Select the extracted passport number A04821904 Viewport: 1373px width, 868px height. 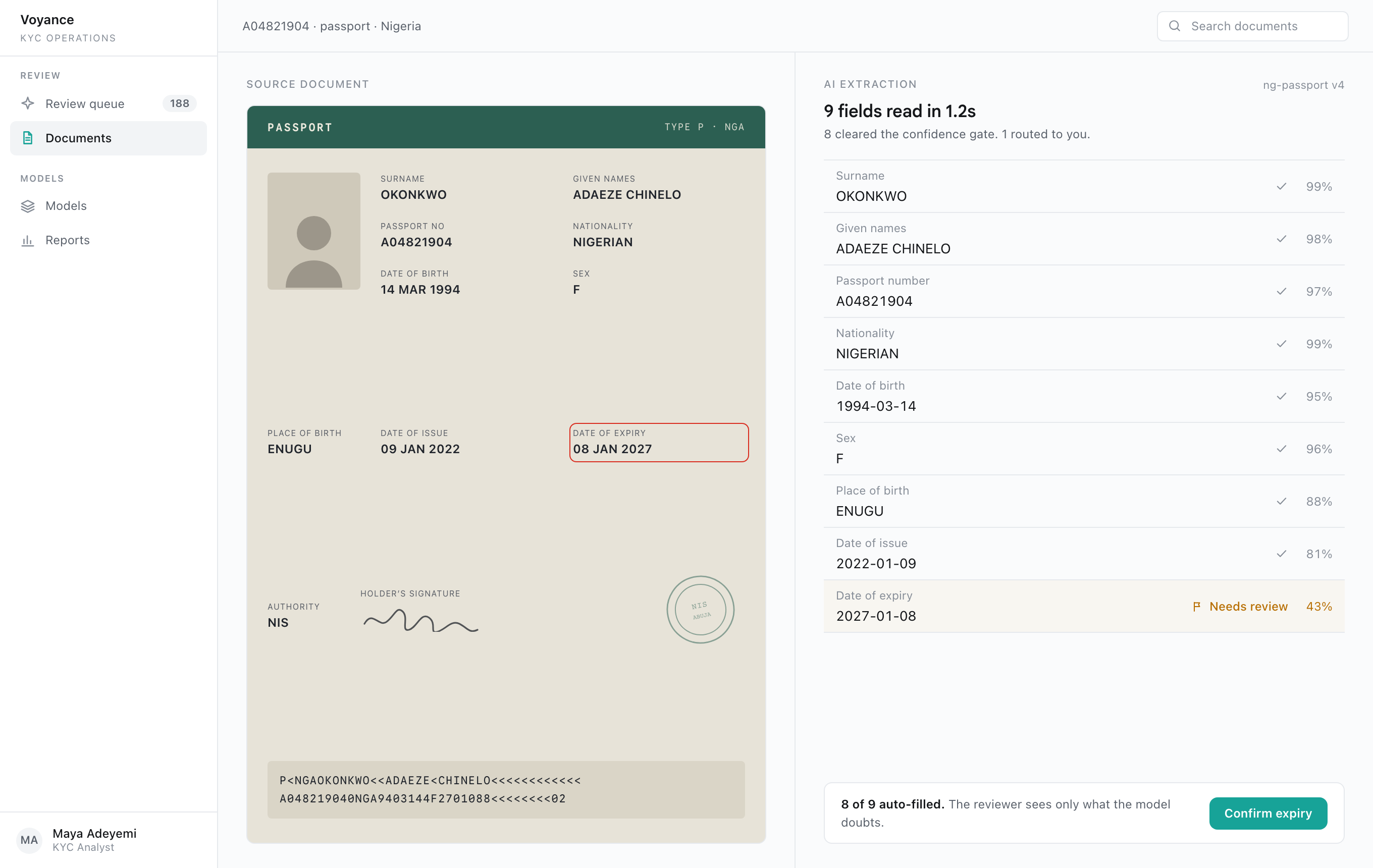coord(874,301)
